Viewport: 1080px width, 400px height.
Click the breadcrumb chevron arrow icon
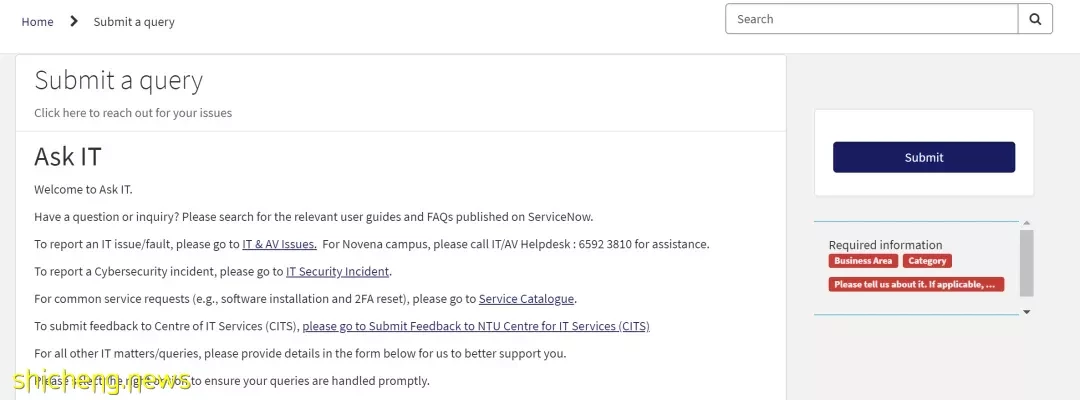[x=74, y=21]
